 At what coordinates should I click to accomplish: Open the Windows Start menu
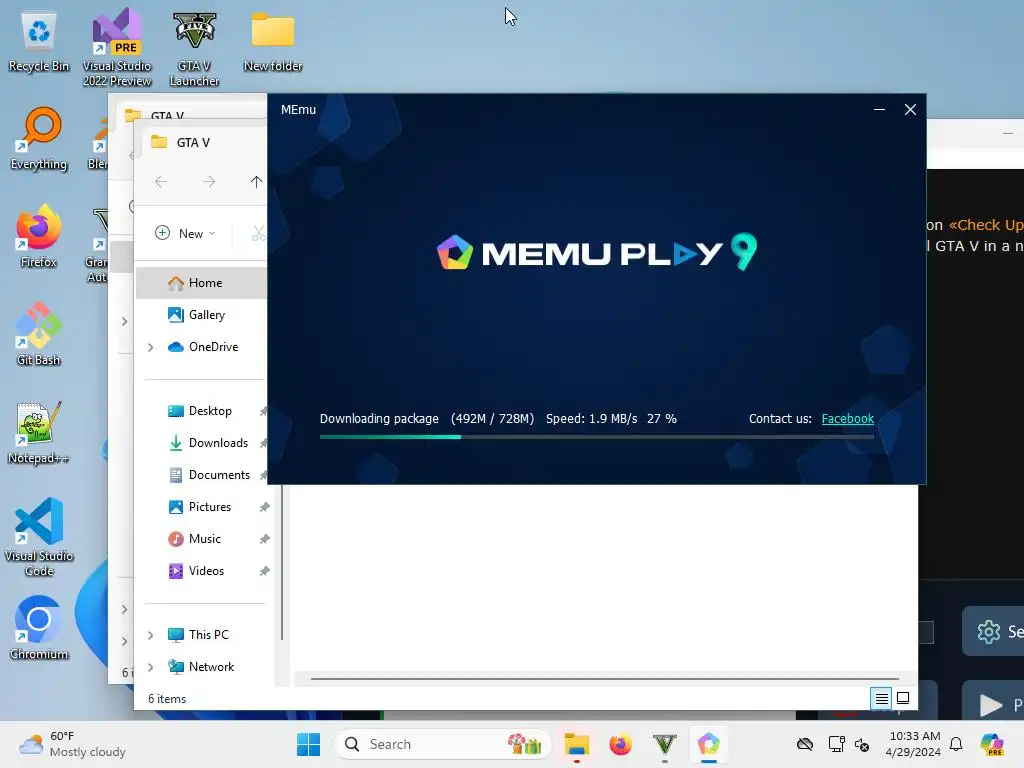tap(308, 744)
